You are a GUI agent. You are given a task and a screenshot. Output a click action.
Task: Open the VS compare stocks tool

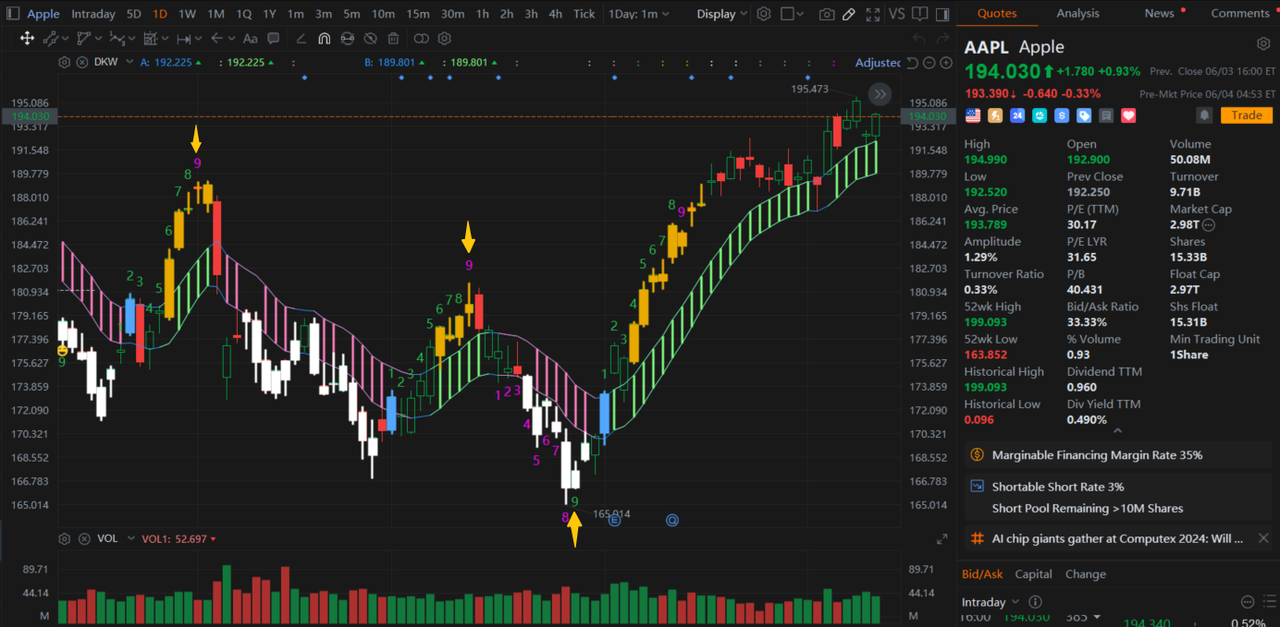point(896,14)
